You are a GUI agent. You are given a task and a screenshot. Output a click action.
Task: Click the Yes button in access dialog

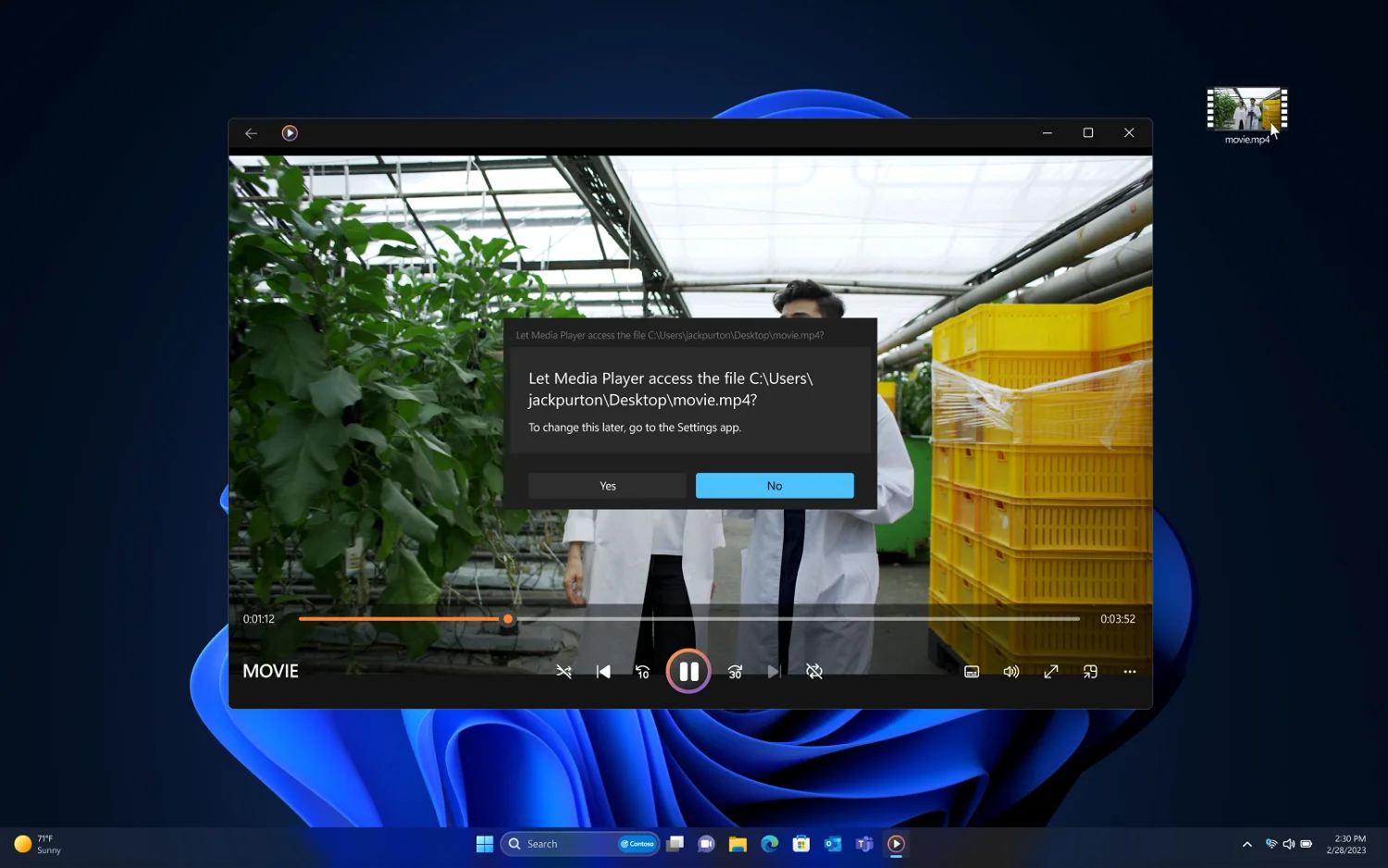(x=607, y=486)
